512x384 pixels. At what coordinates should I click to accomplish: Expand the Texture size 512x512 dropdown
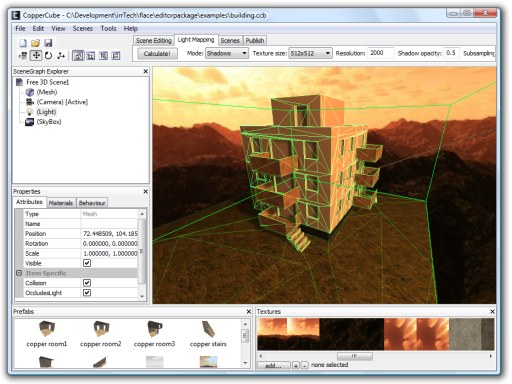point(310,53)
